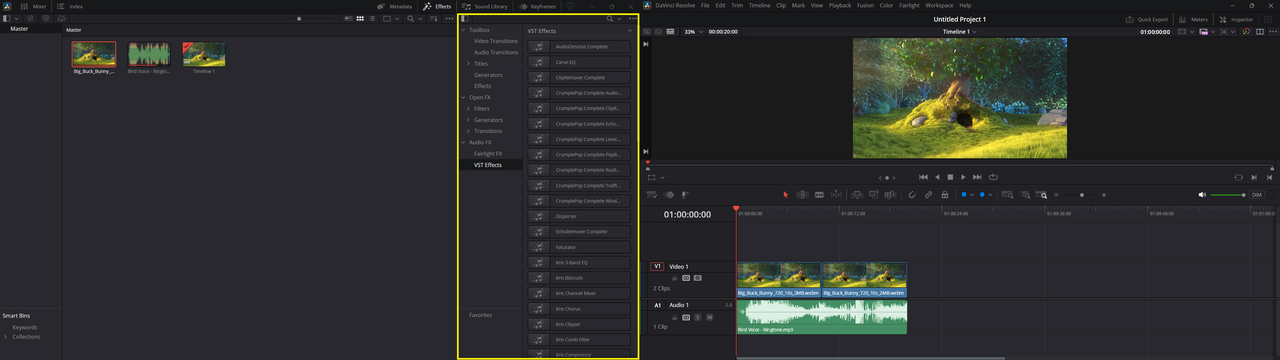Image resolution: width=1280 pixels, height=360 pixels.
Task: Toggle Loop playback icon
Action: 992,177
